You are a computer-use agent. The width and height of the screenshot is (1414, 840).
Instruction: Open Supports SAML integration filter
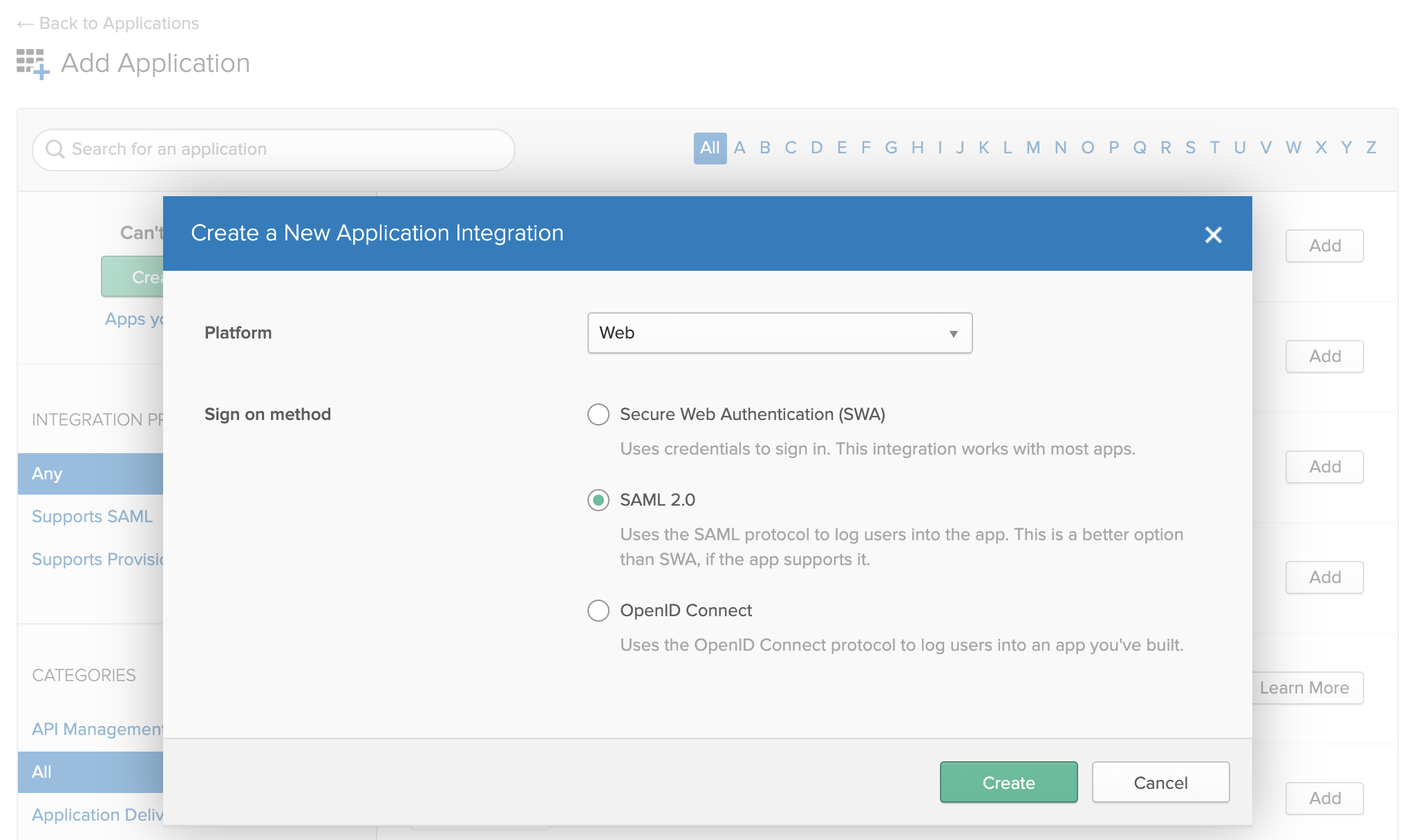point(92,517)
